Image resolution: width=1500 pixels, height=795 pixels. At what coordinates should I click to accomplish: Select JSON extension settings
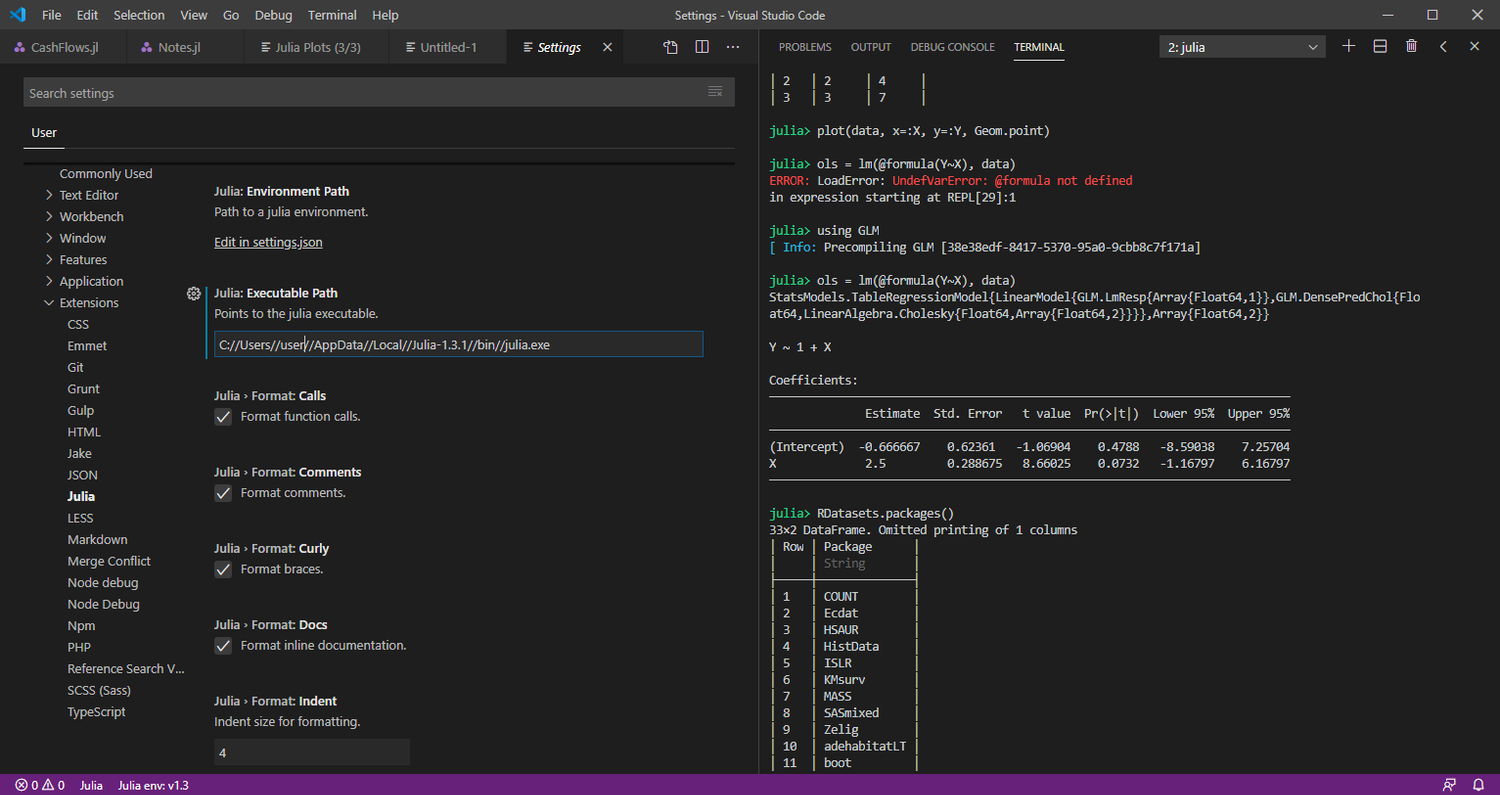click(83, 475)
